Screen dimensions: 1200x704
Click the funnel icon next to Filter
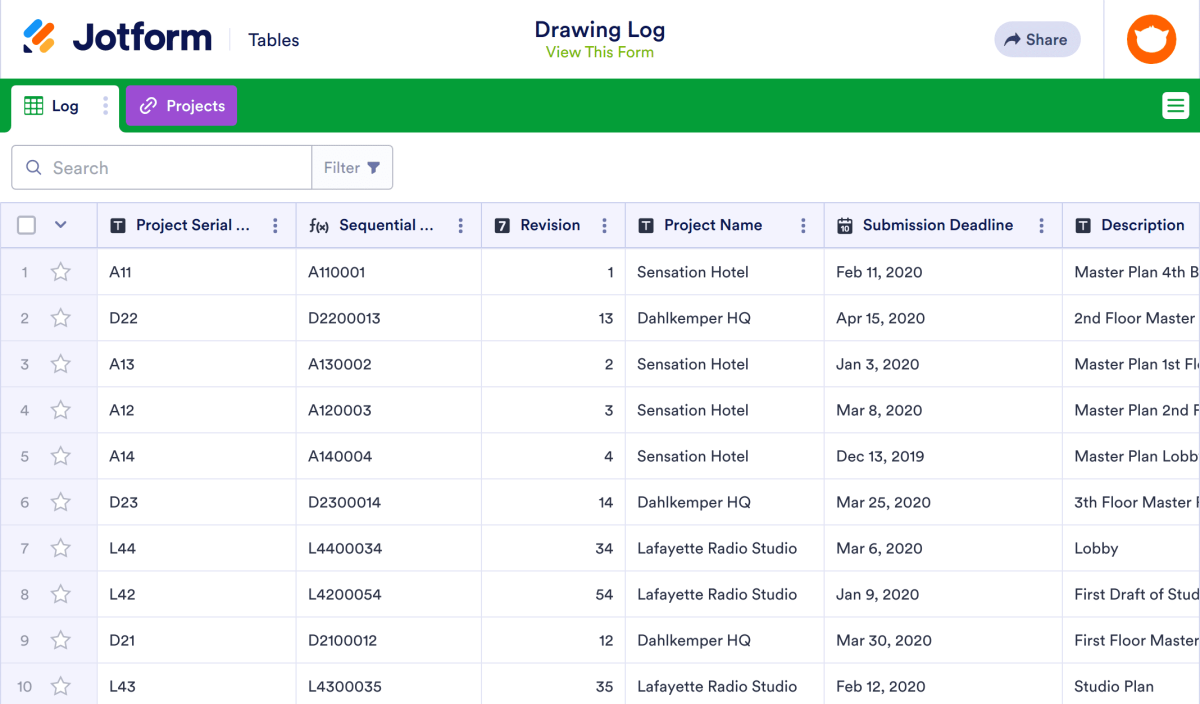click(x=374, y=167)
